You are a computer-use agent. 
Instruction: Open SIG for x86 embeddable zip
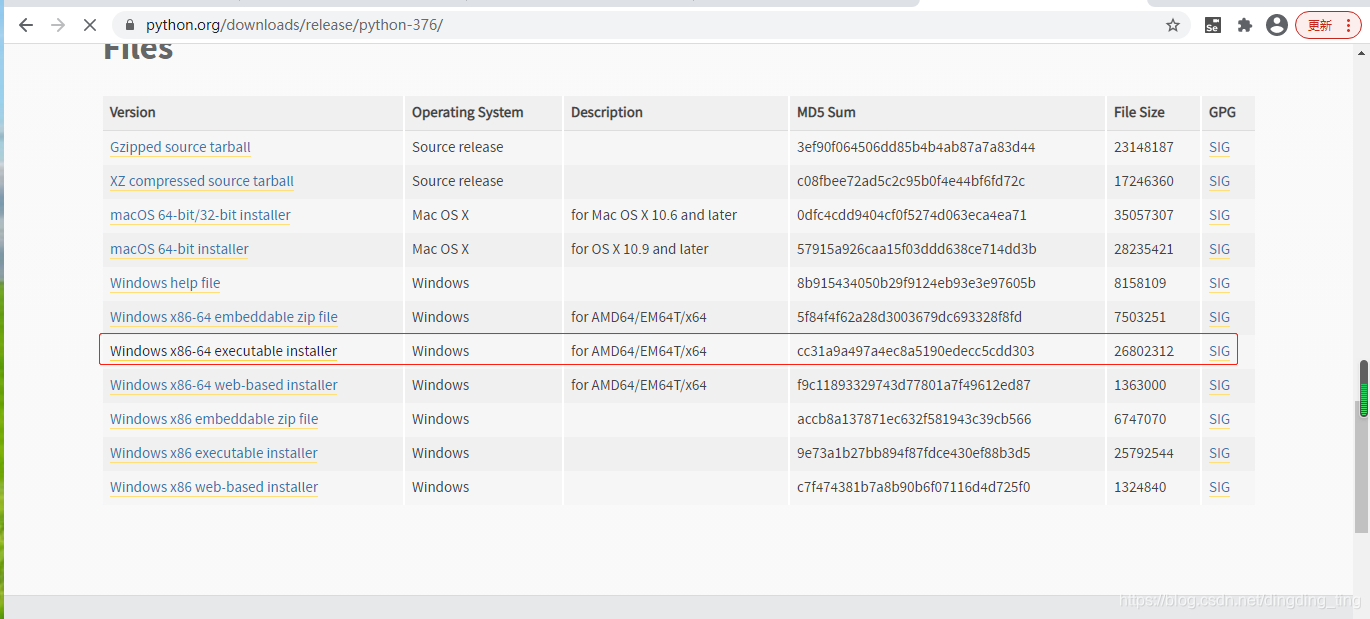(1219, 419)
